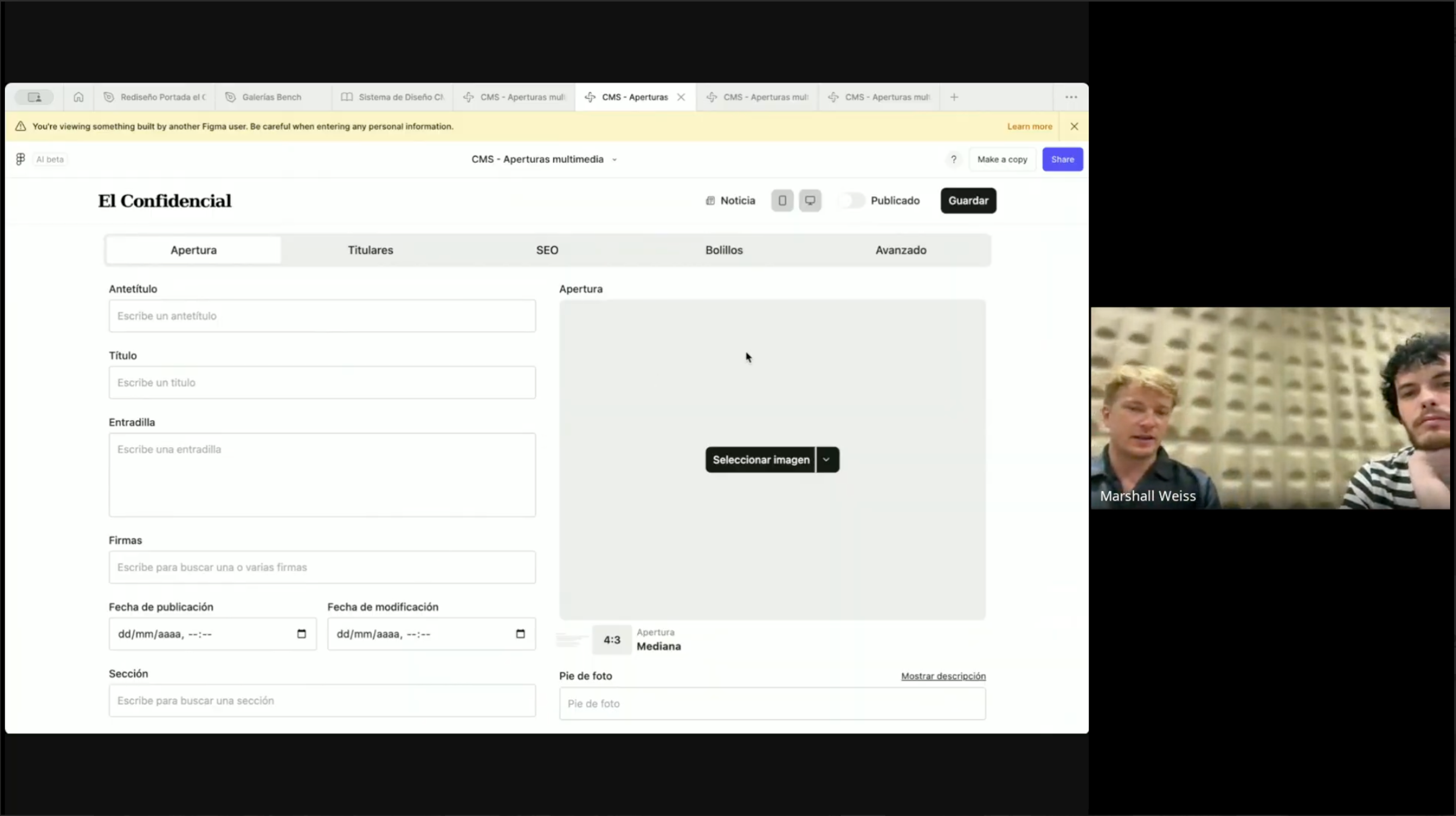Image resolution: width=1456 pixels, height=816 pixels.
Task: Click the help question mark button
Action: point(954,159)
